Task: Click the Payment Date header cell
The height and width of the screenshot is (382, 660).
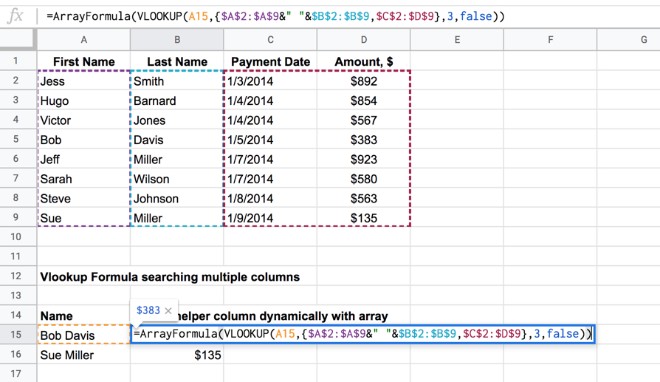Action: point(270,61)
